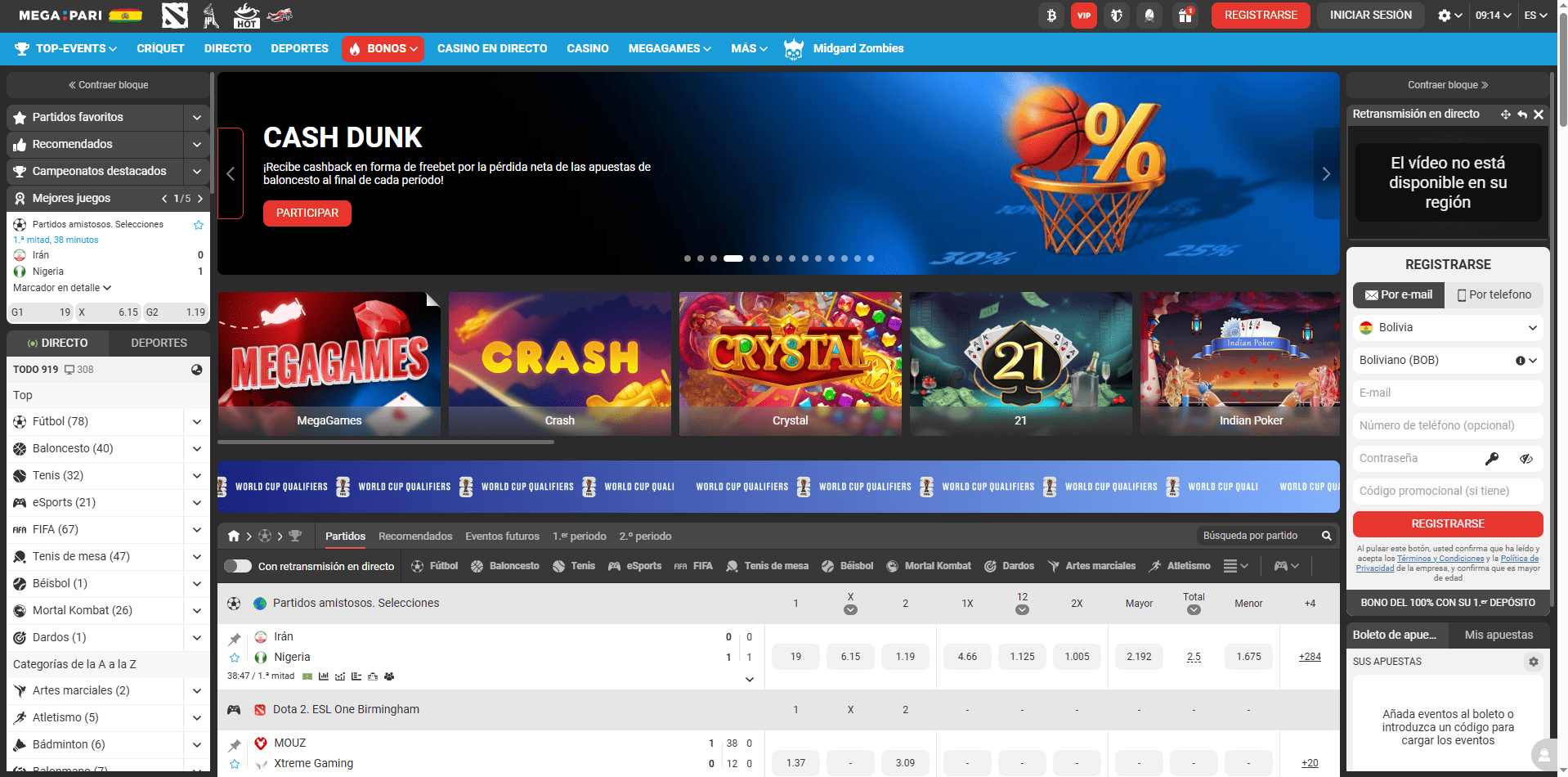The width and height of the screenshot is (1568, 777).
Task: Open the Bolivia country dropdown
Action: 1448,327
